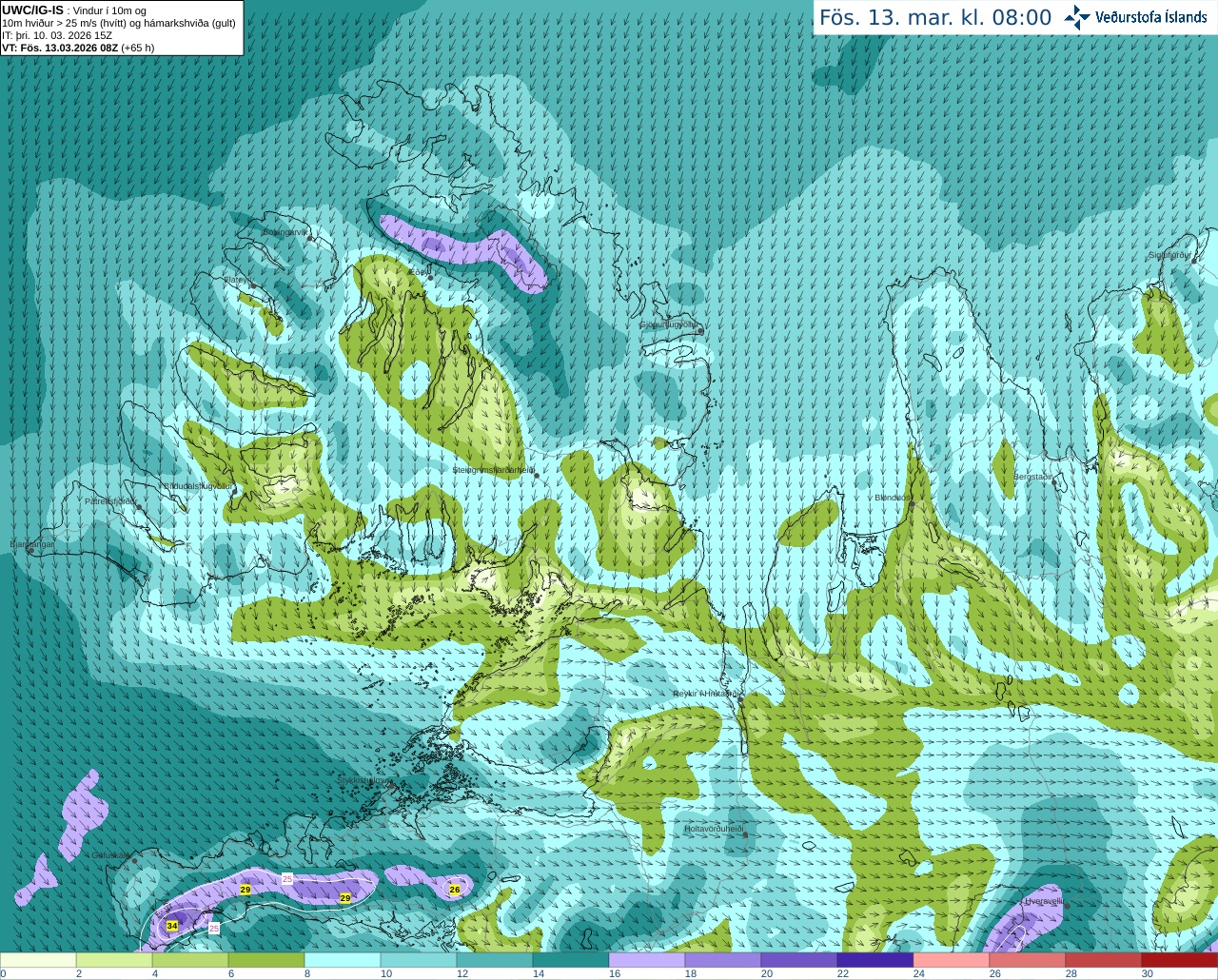Click the Gjögurflugvöllur station label

(670, 324)
